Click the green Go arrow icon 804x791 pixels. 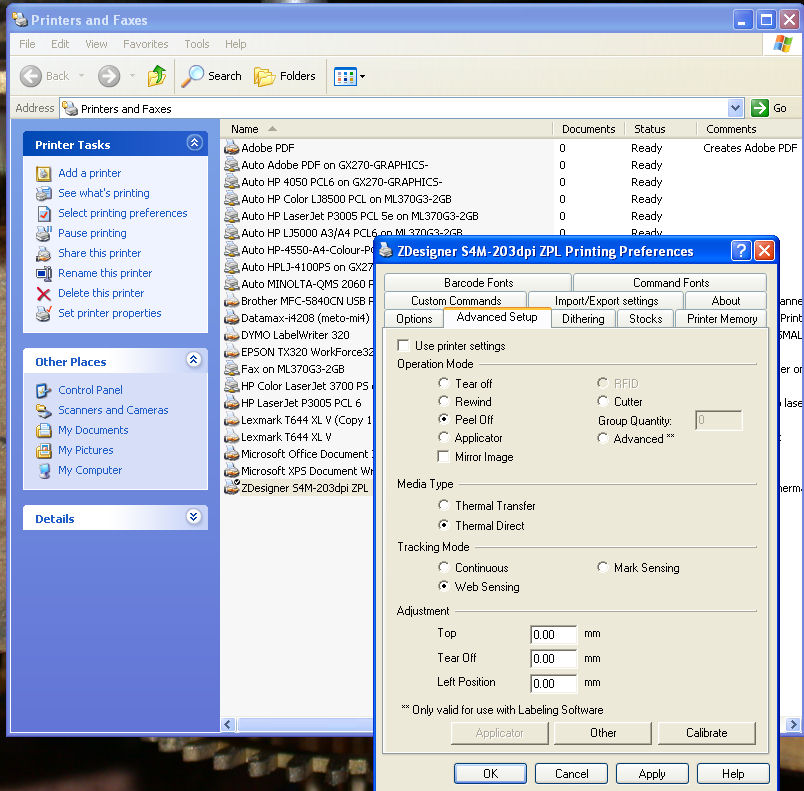(x=759, y=108)
